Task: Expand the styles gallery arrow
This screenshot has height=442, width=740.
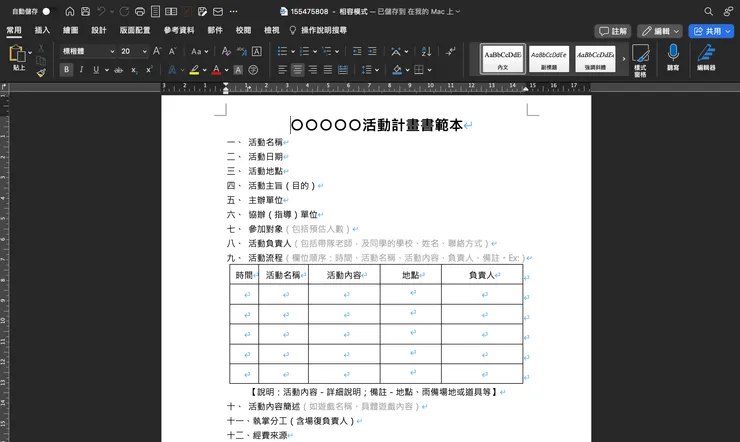Action: pyautogui.click(x=624, y=59)
